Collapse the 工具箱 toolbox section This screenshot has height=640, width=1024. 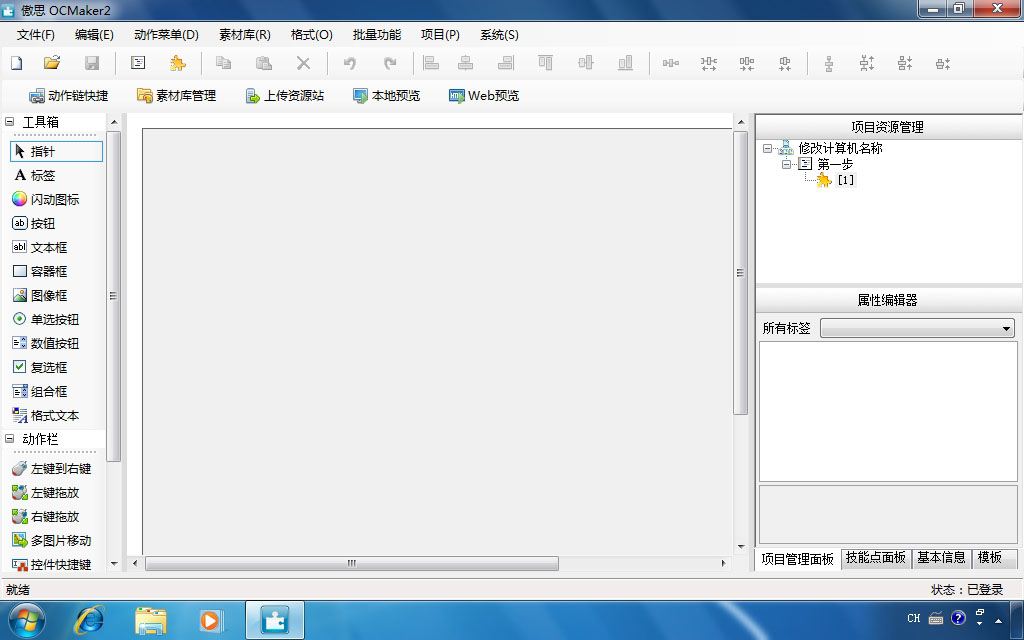pos(9,121)
